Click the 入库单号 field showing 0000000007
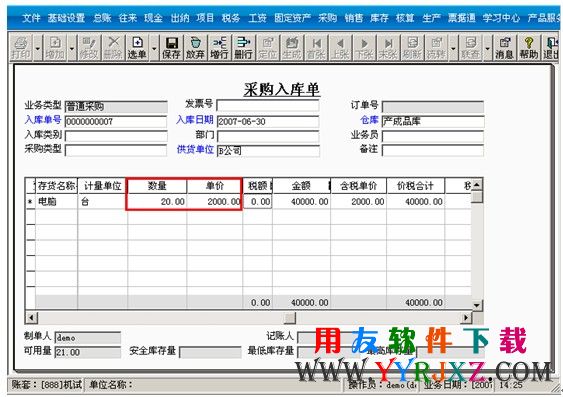The image size is (563, 397). [116, 121]
